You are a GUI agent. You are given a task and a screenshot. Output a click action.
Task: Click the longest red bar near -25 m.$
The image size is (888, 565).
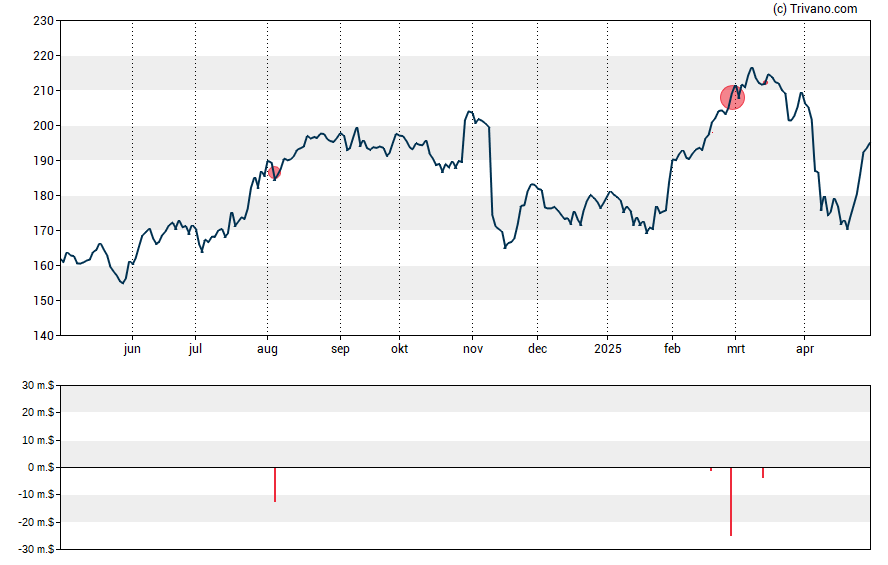coord(731,502)
